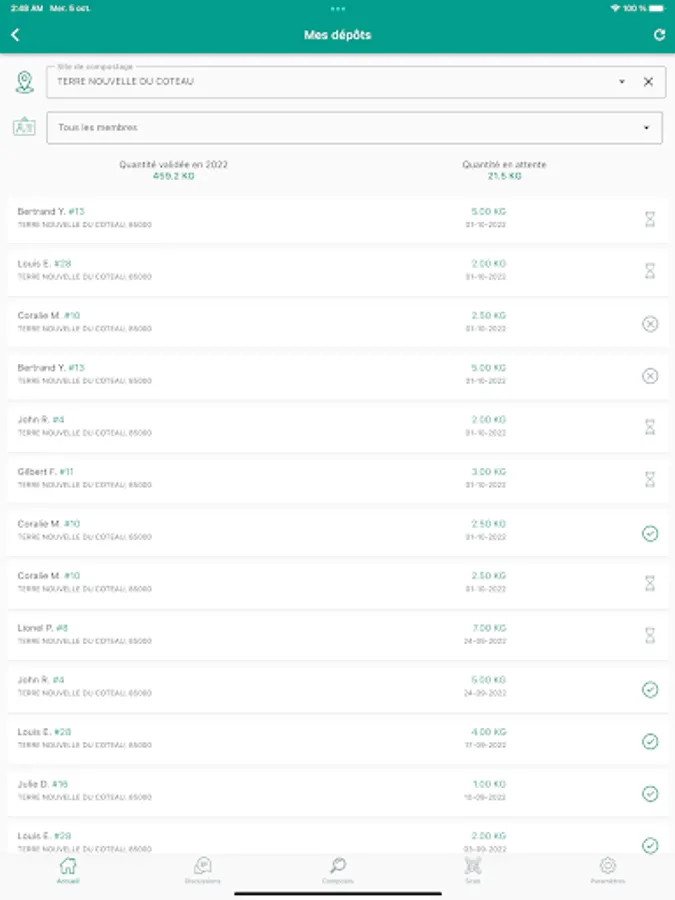Click hourglass icon on Gilbert F. deposit
The height and width of the screenshot is (900, 675).
(x=650, y=480)
